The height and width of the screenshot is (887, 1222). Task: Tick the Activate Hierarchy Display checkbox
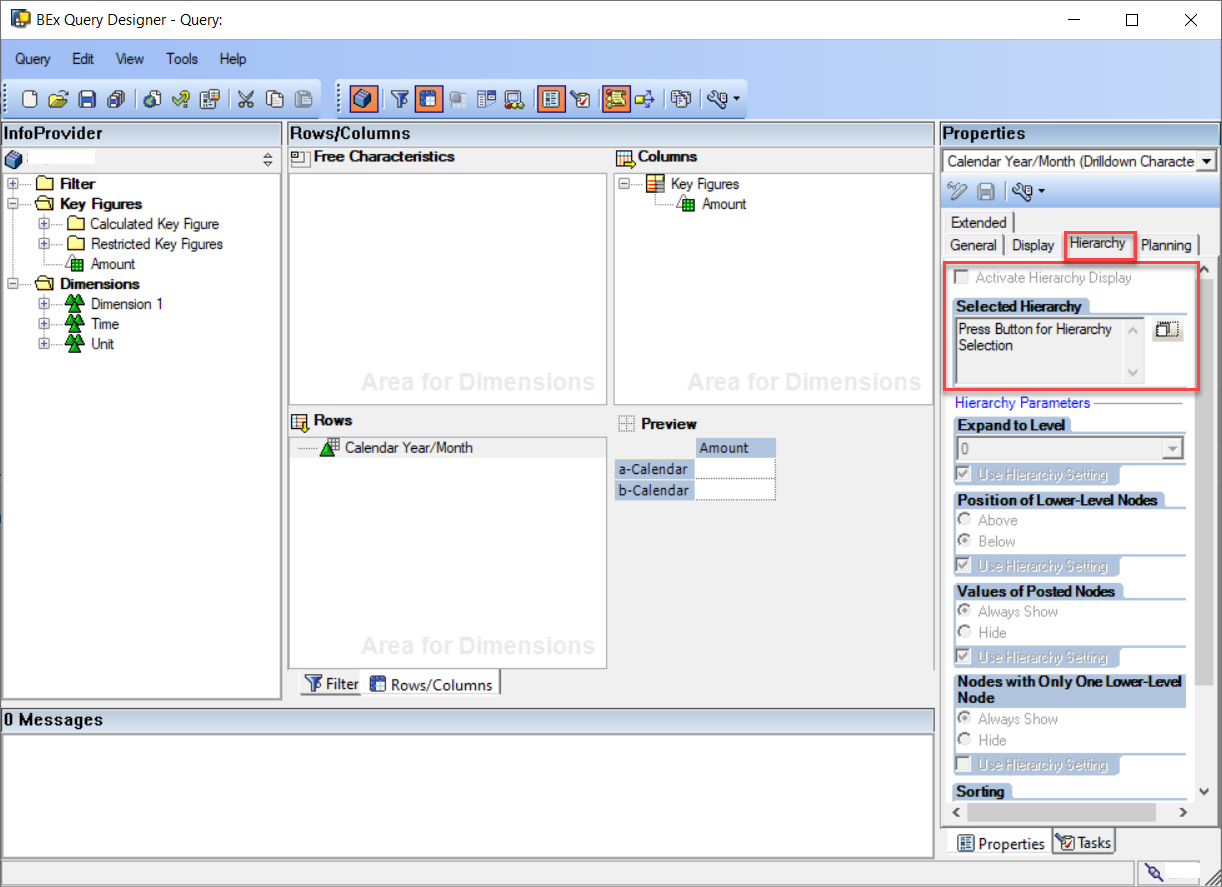(963, 278)
